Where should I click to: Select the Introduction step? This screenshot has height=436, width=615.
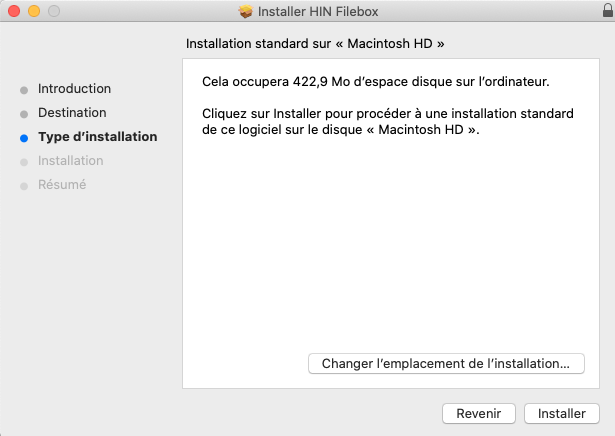[x=74, y=89]
